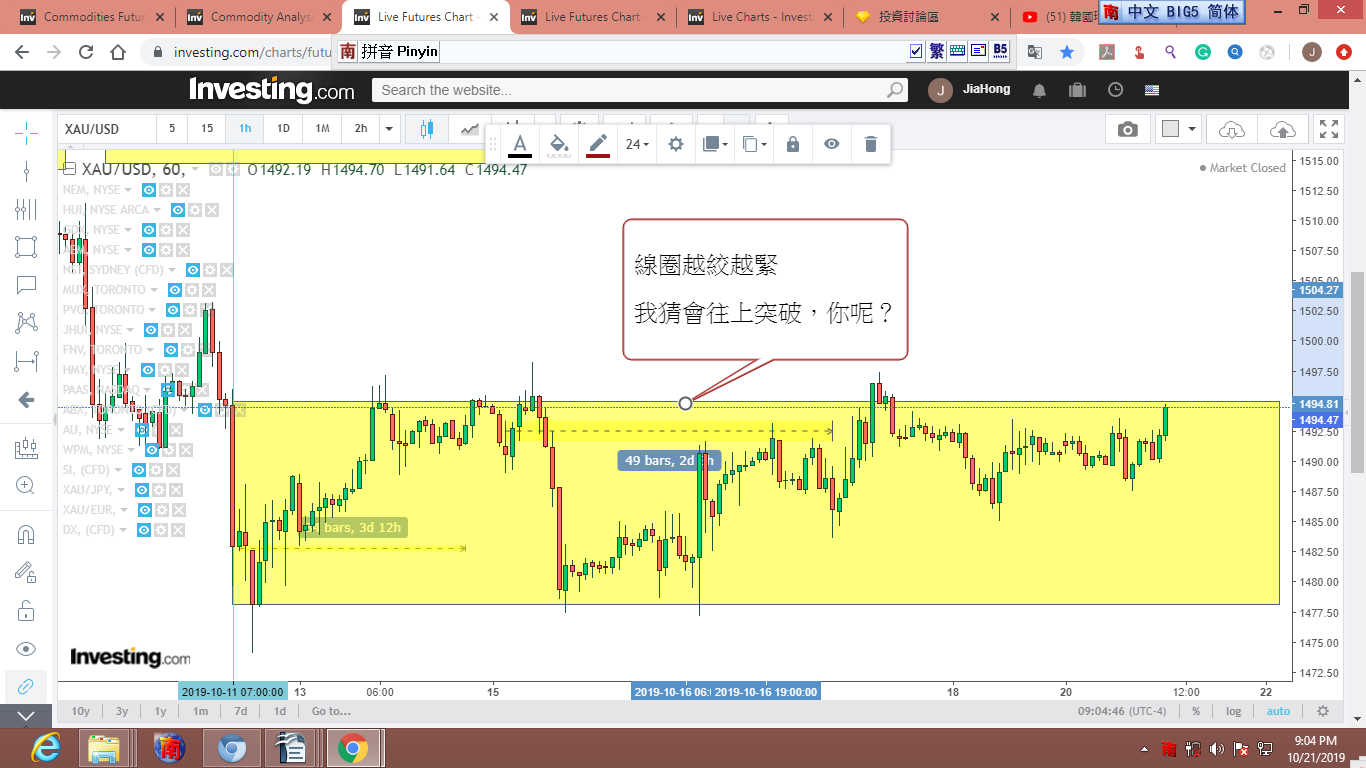Select the rectangle shape tool
Viewport: 1366px width, 768px height.
pos(26,247)
